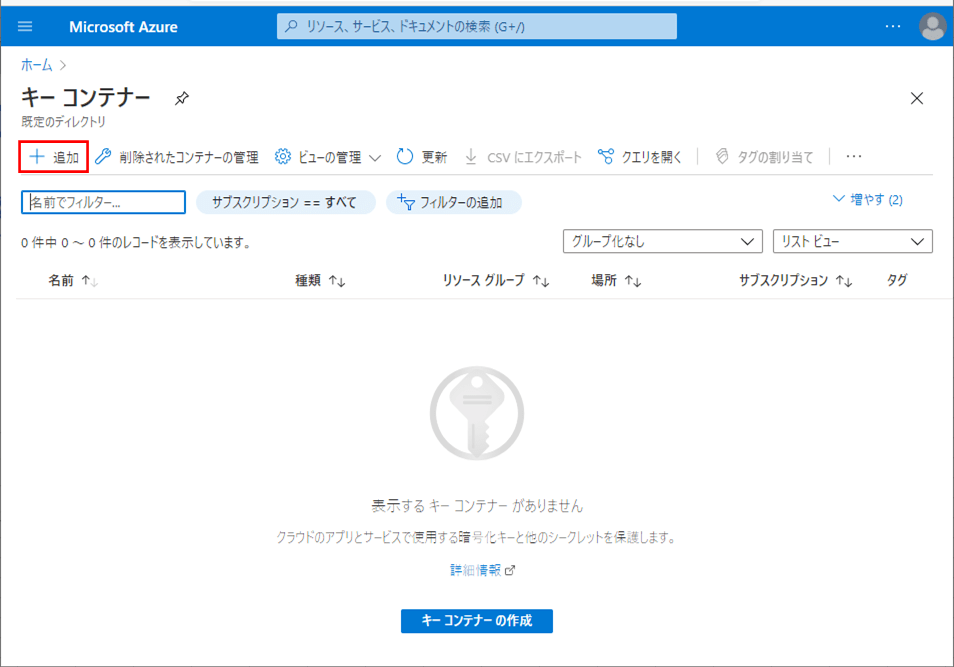Click the 更新 refresh icon

(x=405, y=157)
